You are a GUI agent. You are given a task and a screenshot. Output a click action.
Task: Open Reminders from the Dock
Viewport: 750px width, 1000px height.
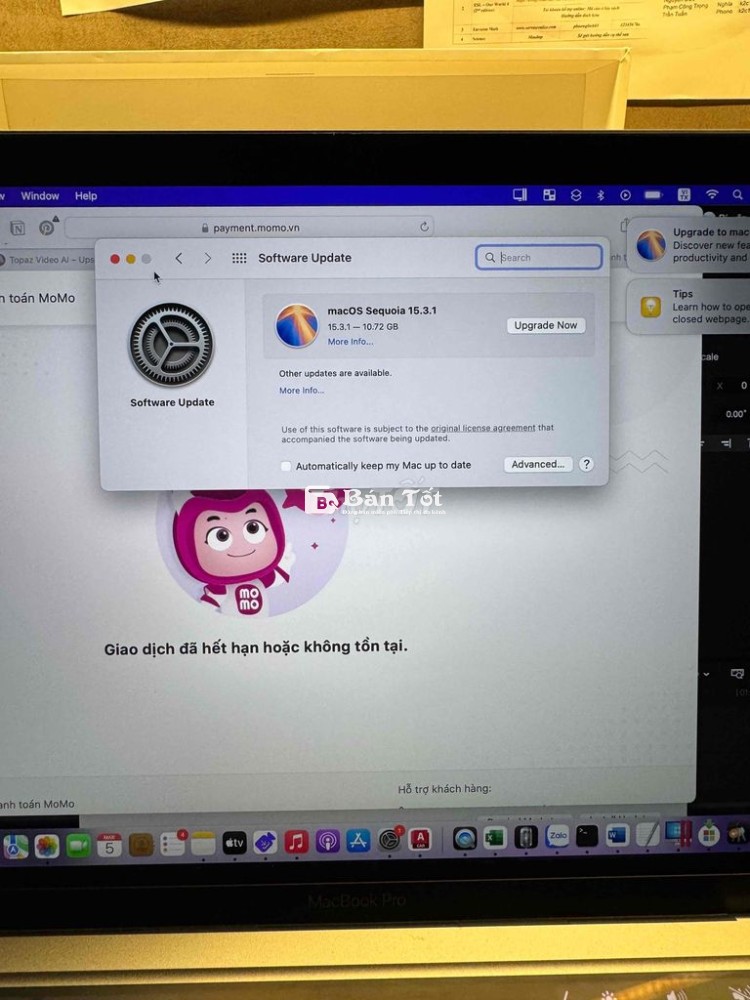click(172, 845)
